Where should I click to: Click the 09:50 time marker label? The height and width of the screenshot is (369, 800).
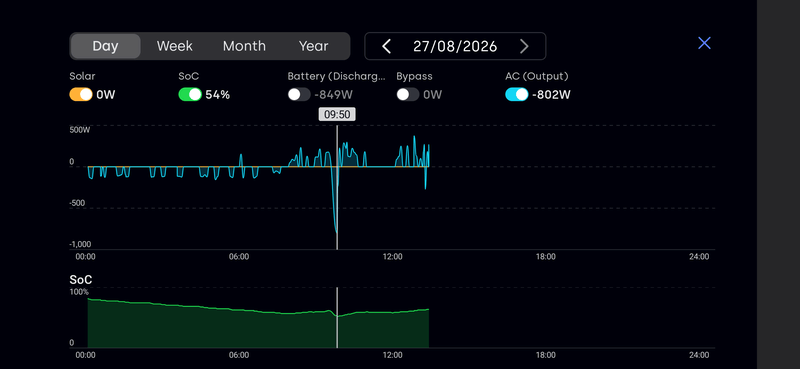click(x=337, y=114)
